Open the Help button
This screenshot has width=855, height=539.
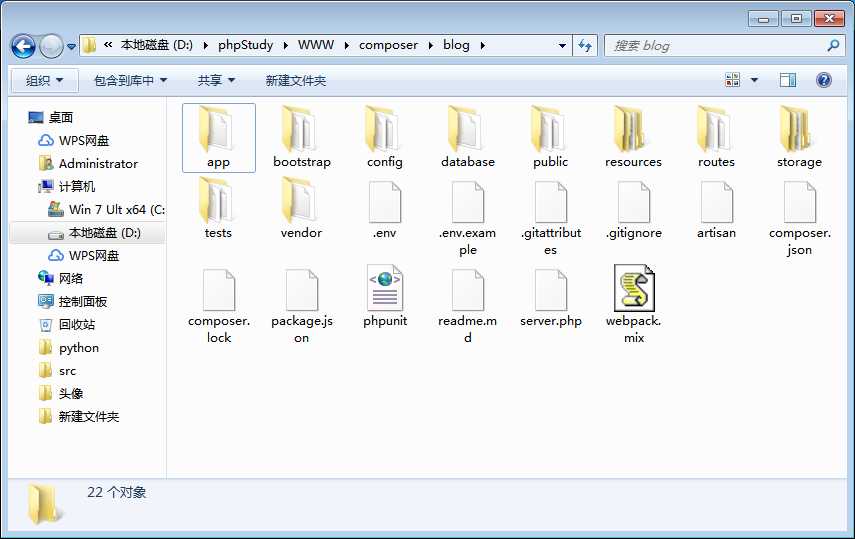823,80
